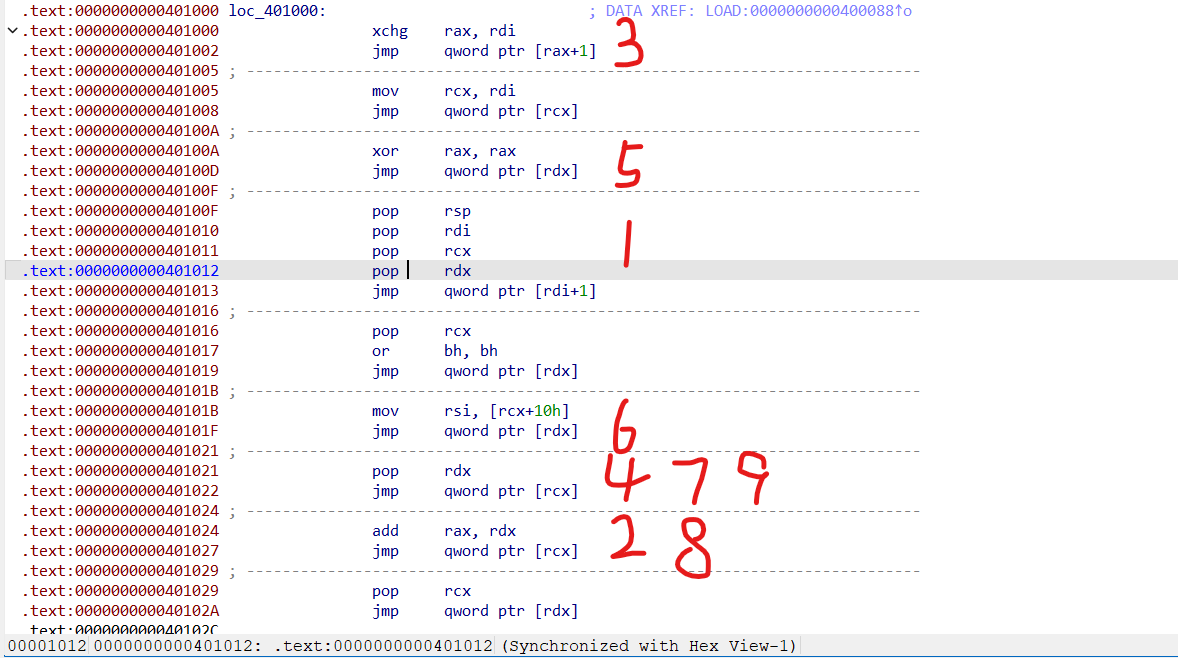Click the Synchronized with Hex View-1 status text
1178x658 pixels.
pyautogui.click(x=650, y=645)
